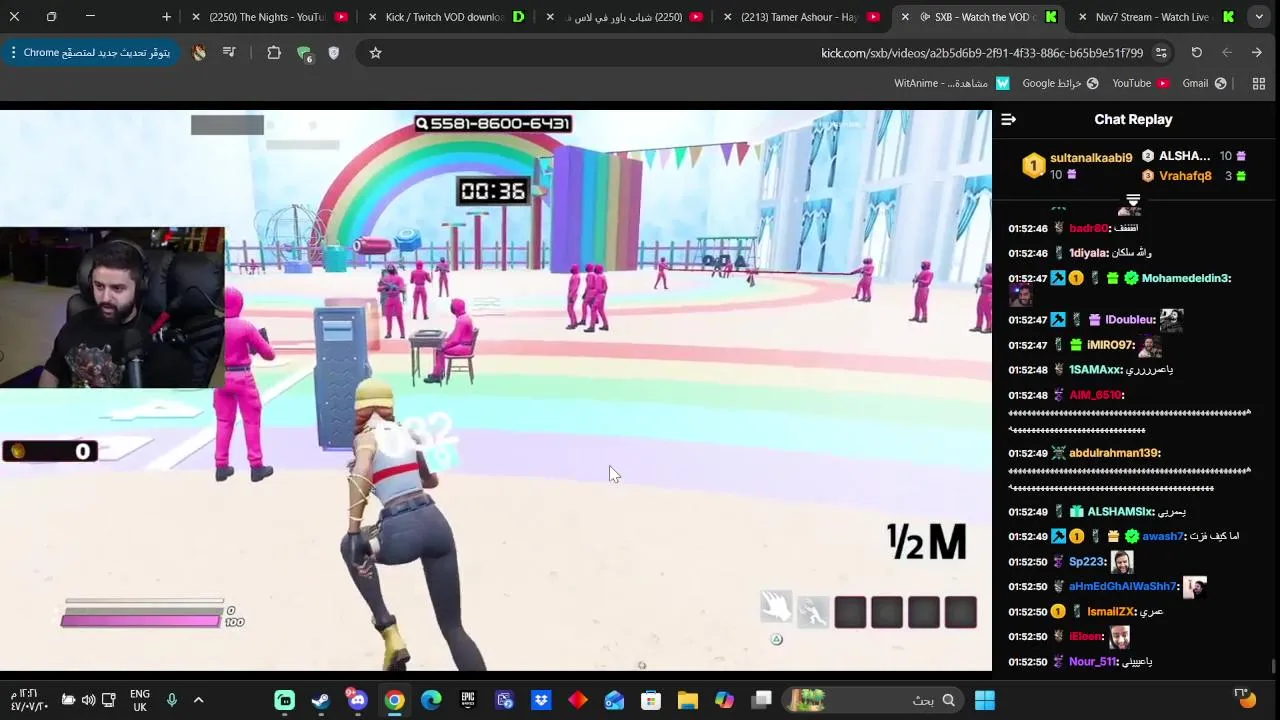Bookmark this page with the star
This screenshot has width=1280, height=720.
pos(375,52)
